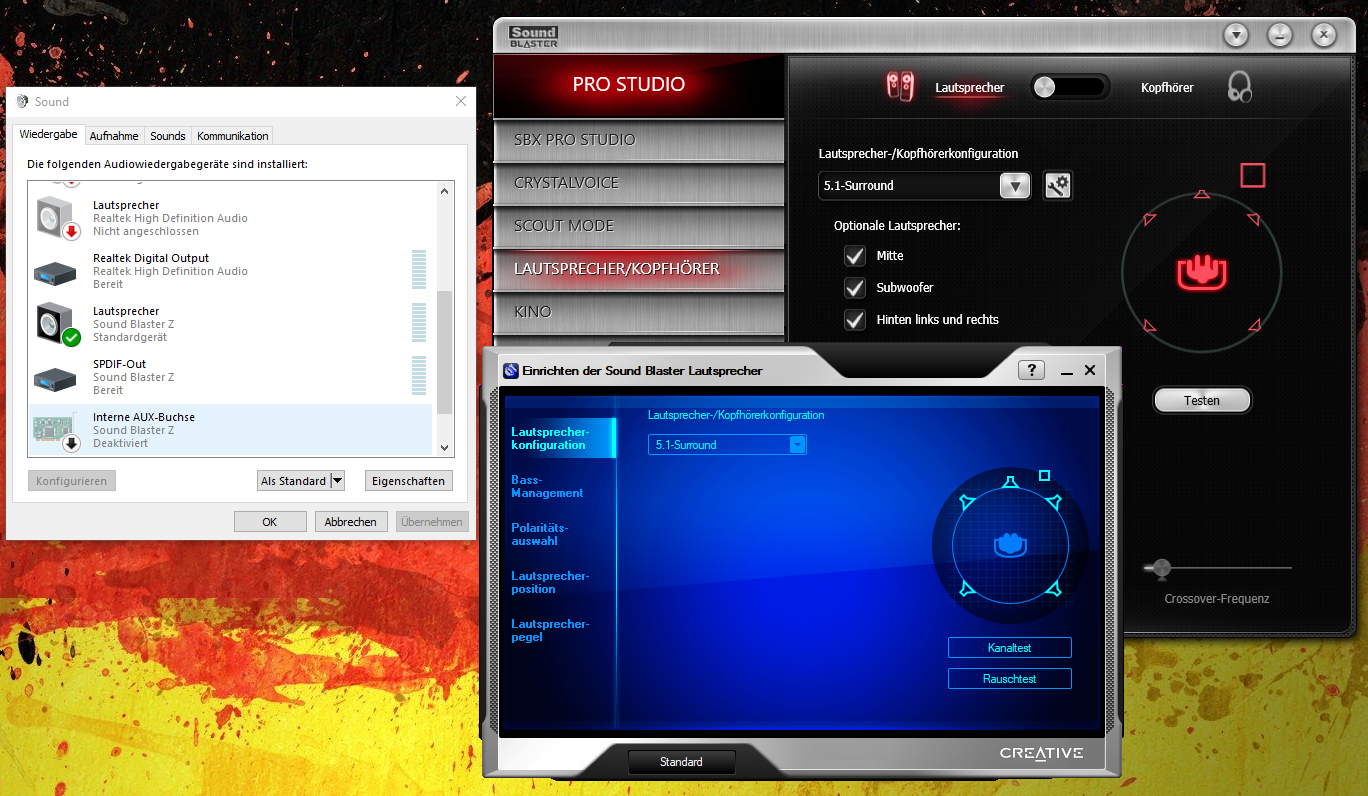Image resolution: width=1368 pixels, height=796 pixels.
Task: Click the Crossover-Frequenz slider handle
Action: [x=1161, y=568]
